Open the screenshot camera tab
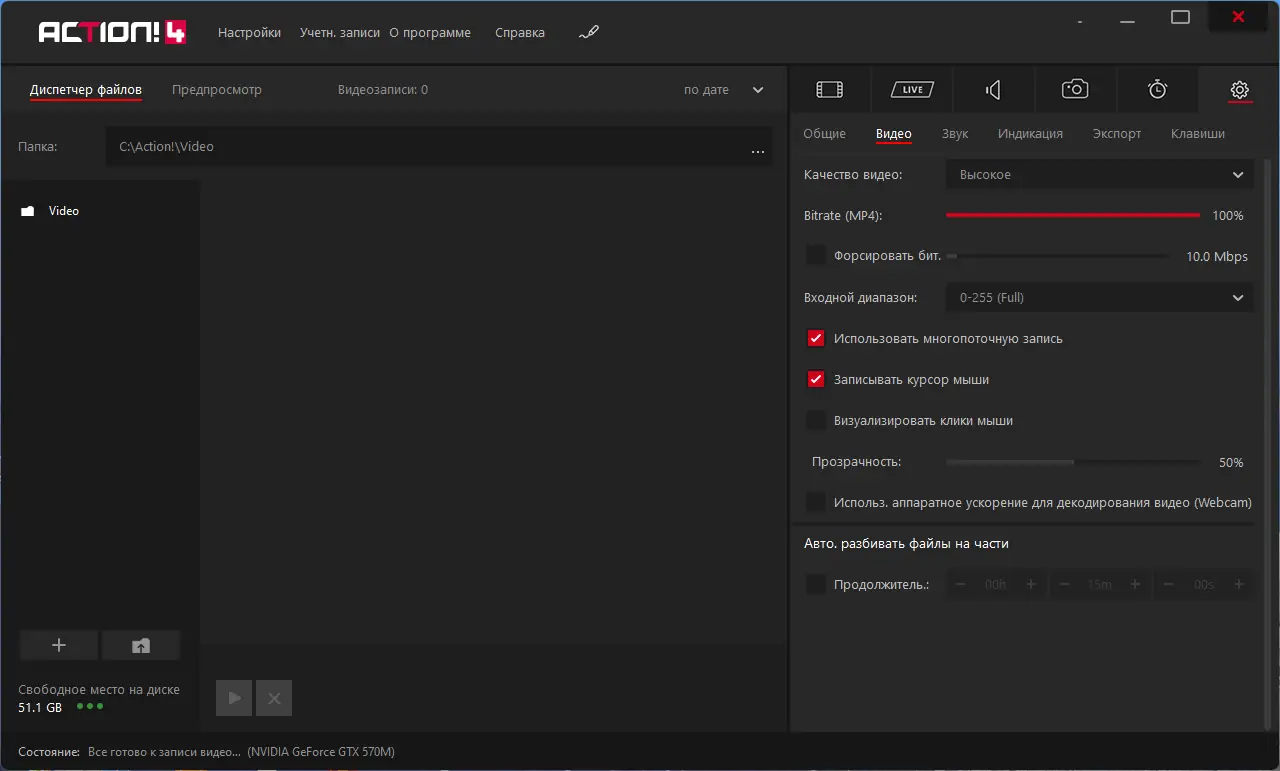The height and width of the screenshot is (771, 1280). (x=1075, y=90)
